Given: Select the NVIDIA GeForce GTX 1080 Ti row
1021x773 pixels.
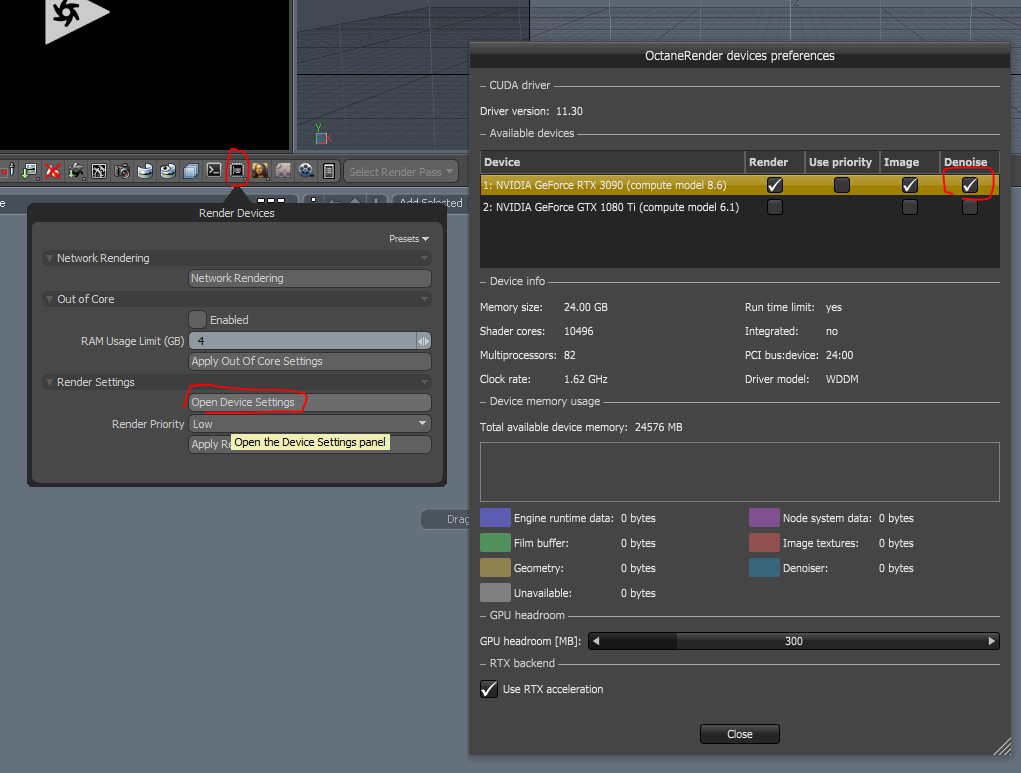Looking at the screenshot, I should [740, 207].
